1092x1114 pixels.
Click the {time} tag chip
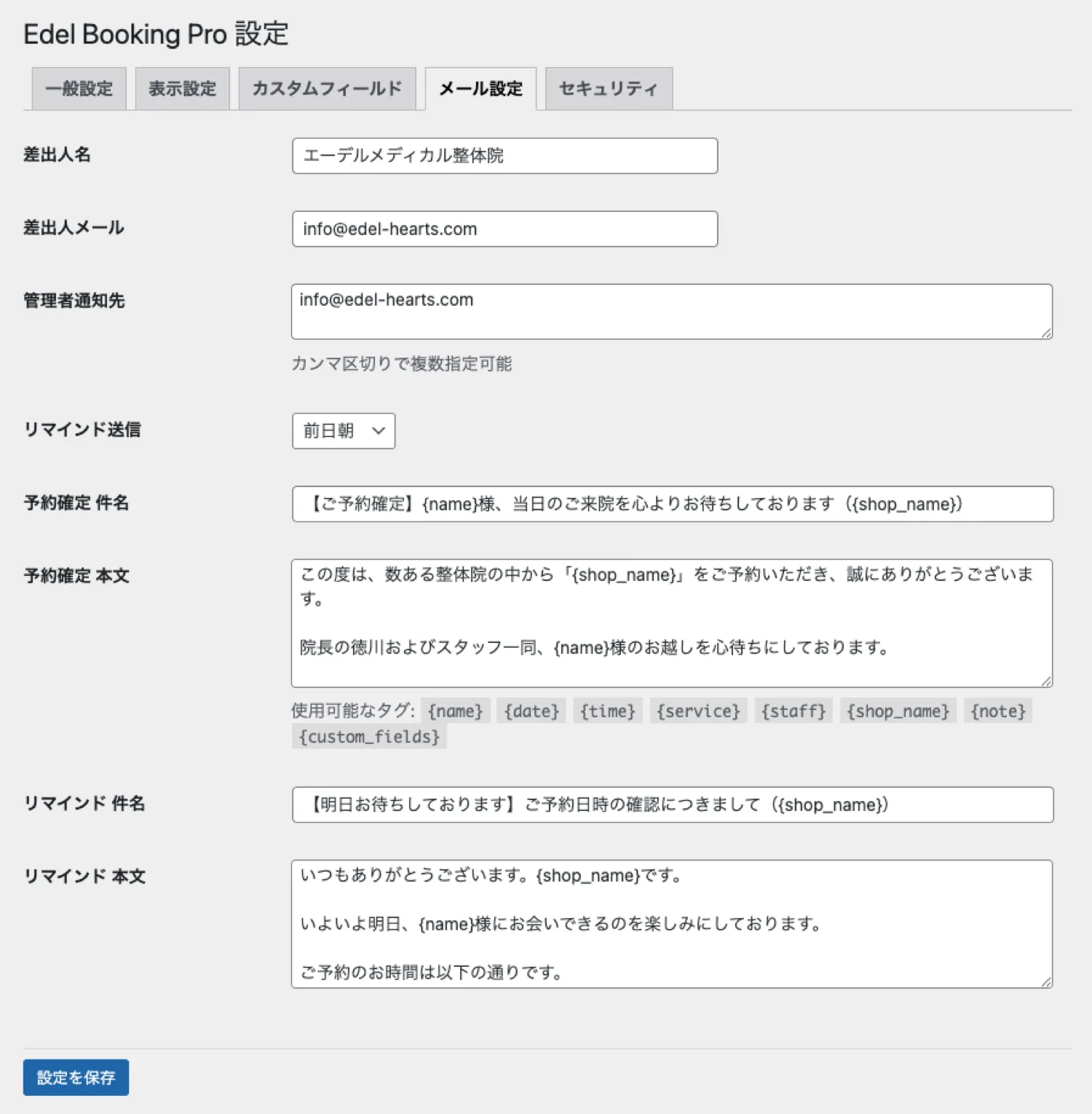(607, 711)
